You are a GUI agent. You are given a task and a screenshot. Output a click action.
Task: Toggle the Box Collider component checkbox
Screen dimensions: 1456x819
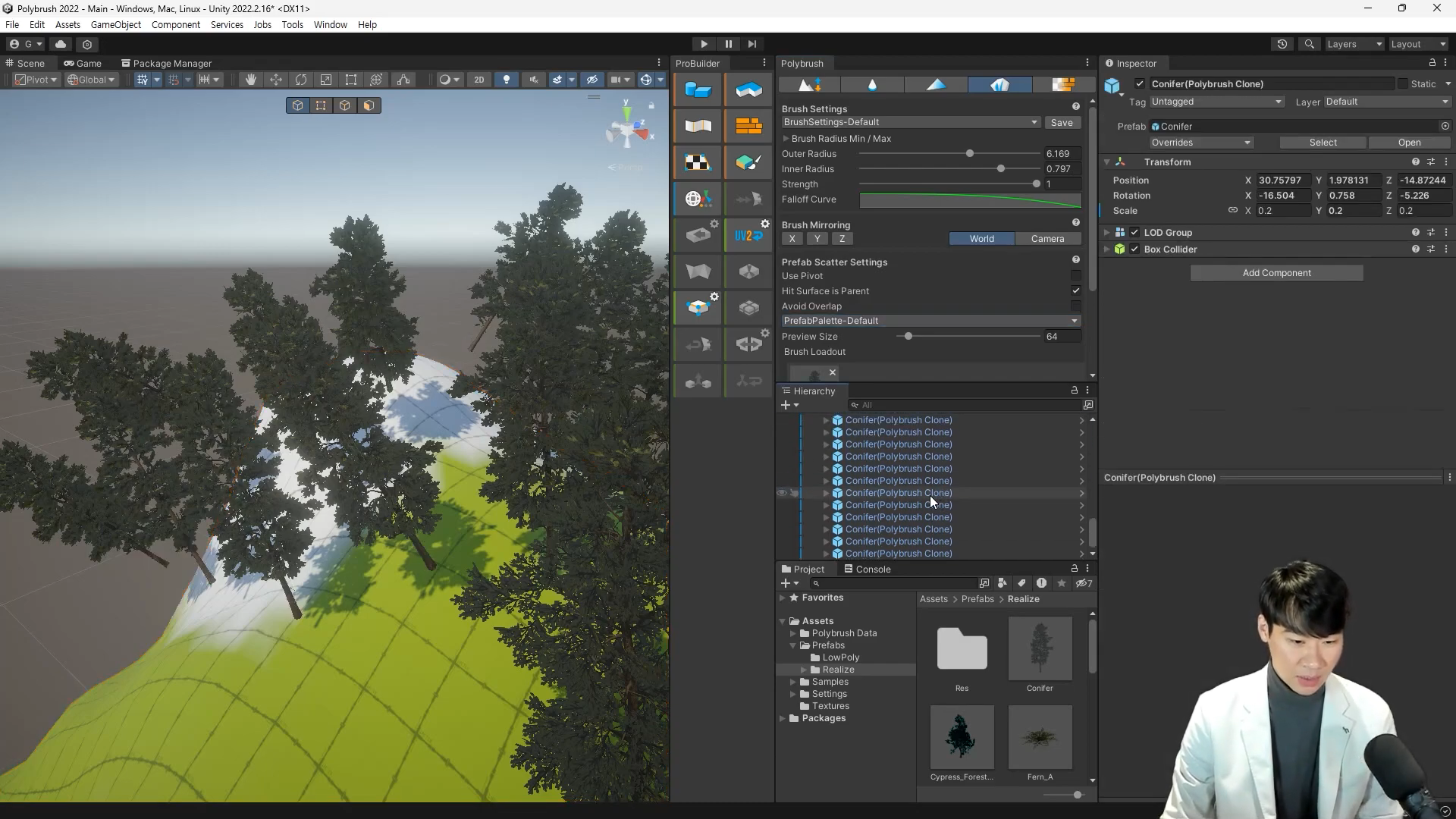pos(1134,249)
